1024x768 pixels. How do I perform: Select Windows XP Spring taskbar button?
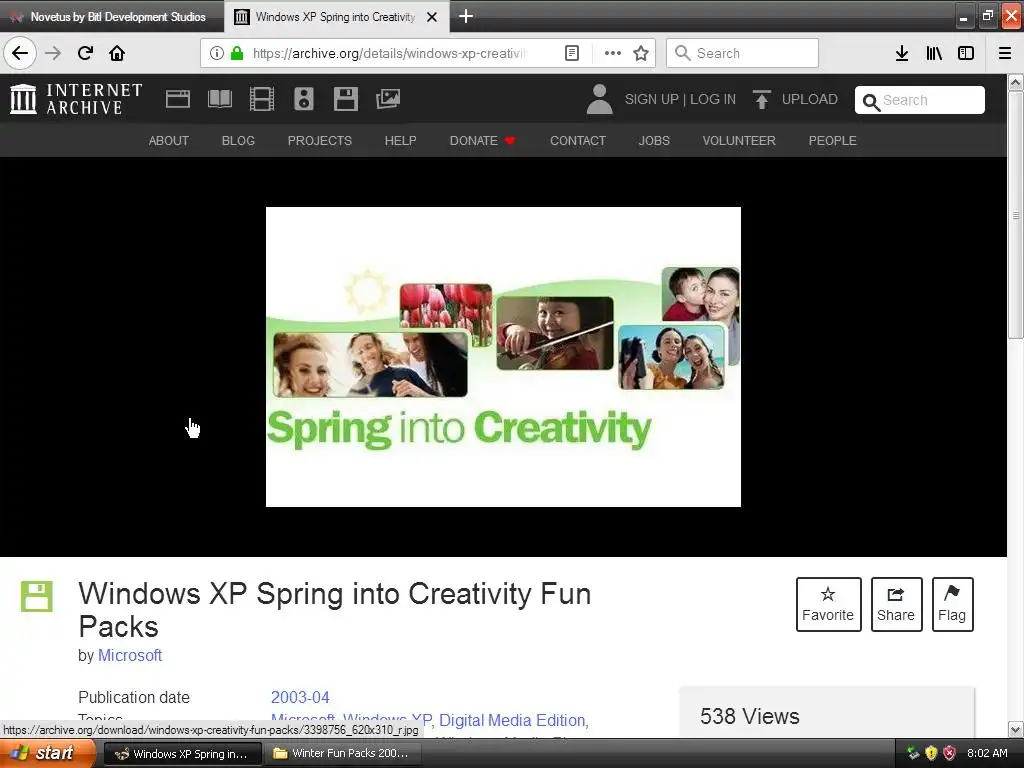pos(183,753)
